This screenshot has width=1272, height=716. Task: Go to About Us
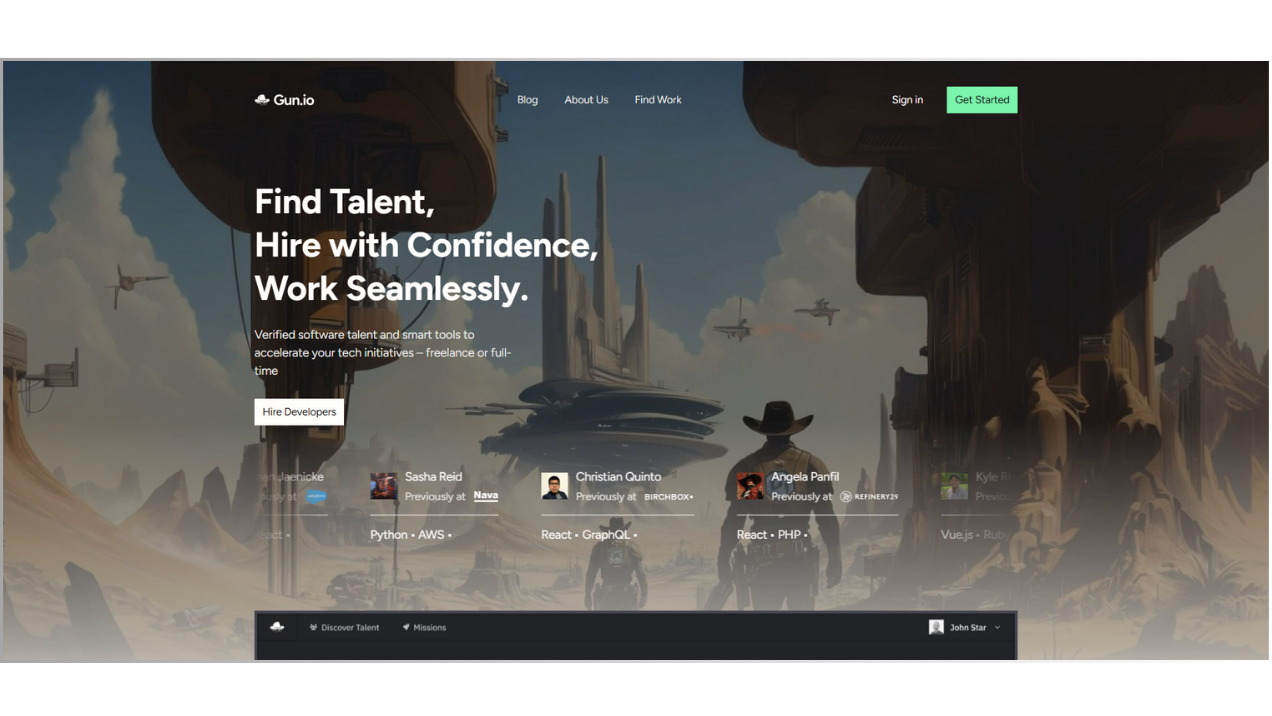[586, 100]
